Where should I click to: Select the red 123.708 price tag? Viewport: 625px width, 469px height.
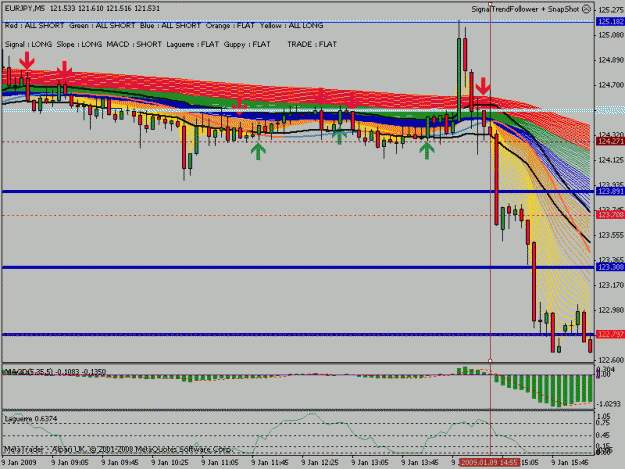[610, 215]
